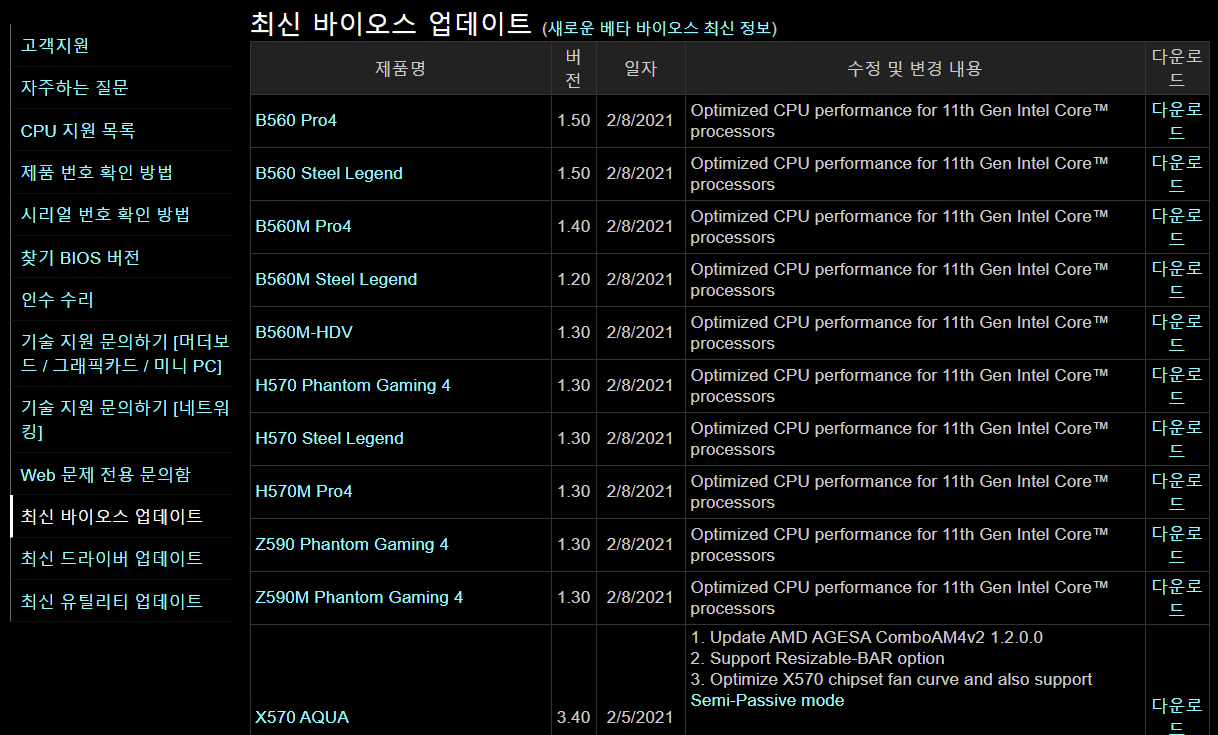Open H570 Phantom Gaming 4 link

pyautogui.click(x=353, y=385)
